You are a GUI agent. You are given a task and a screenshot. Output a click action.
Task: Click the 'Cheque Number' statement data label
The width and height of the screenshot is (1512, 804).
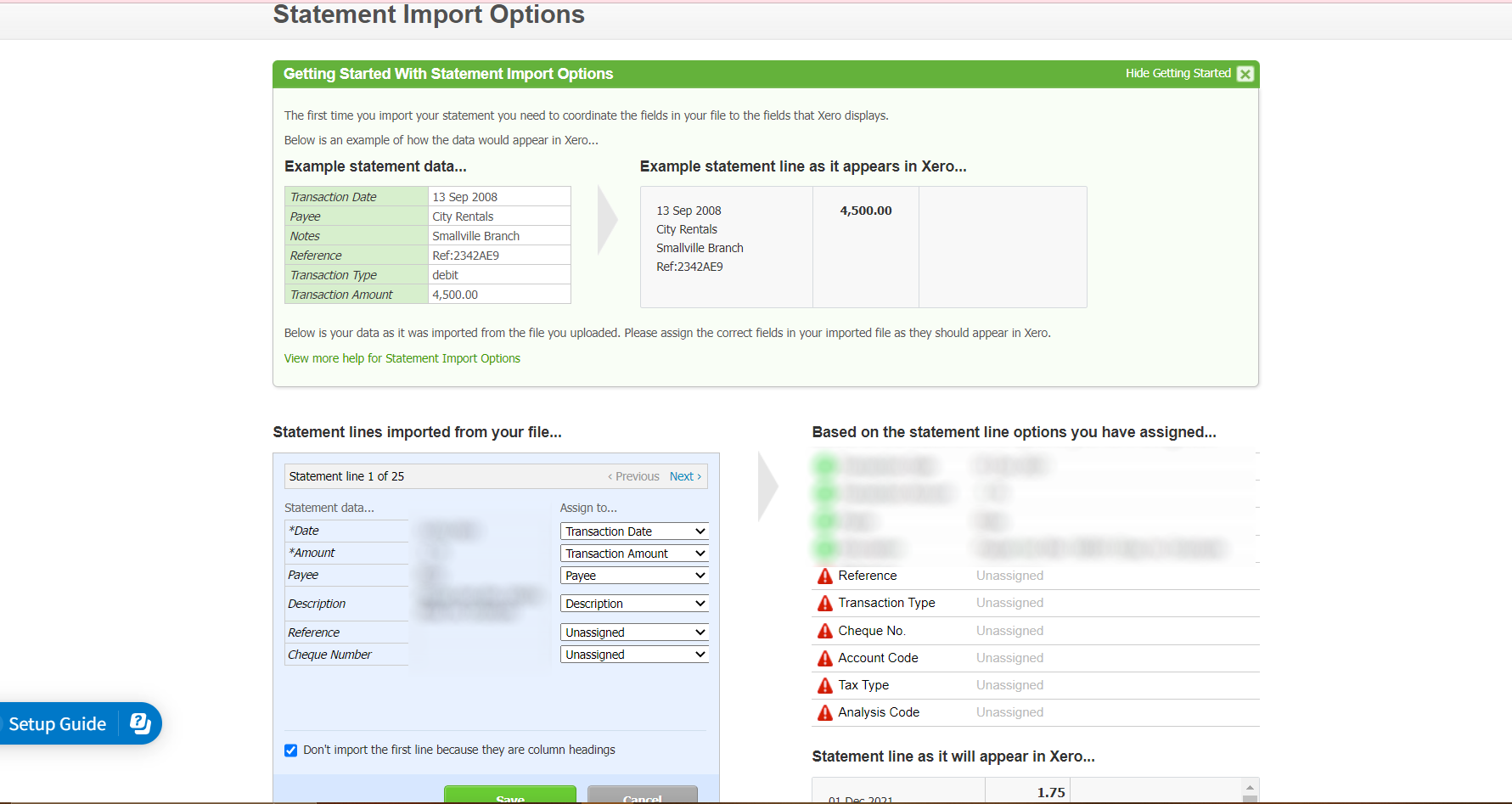pyautogui.click(x=329, y=655)
